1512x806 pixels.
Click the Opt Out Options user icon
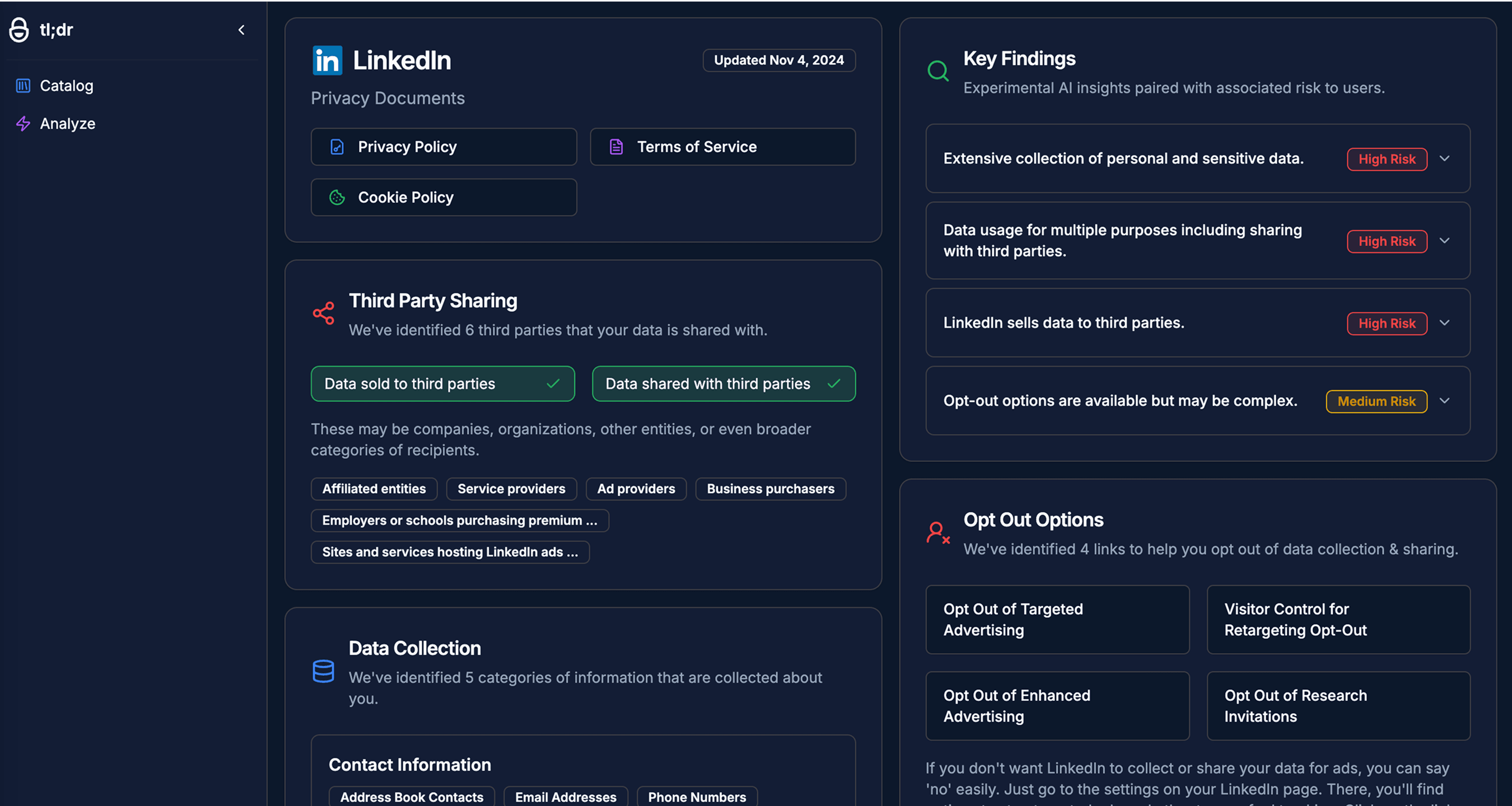click(937, 533)
